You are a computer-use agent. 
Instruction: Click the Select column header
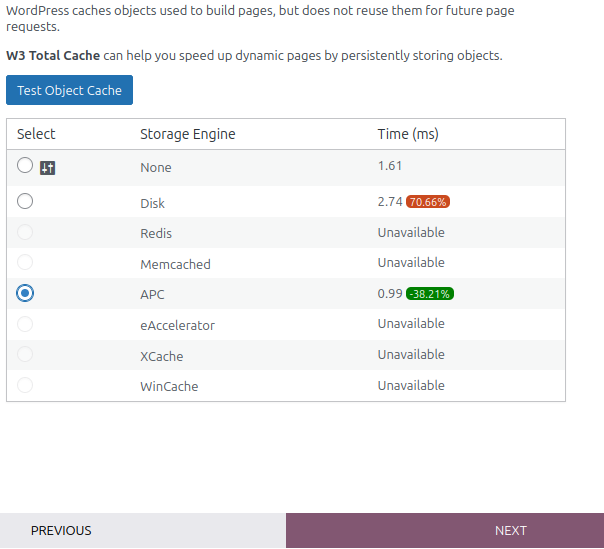[x=36, y=134]
